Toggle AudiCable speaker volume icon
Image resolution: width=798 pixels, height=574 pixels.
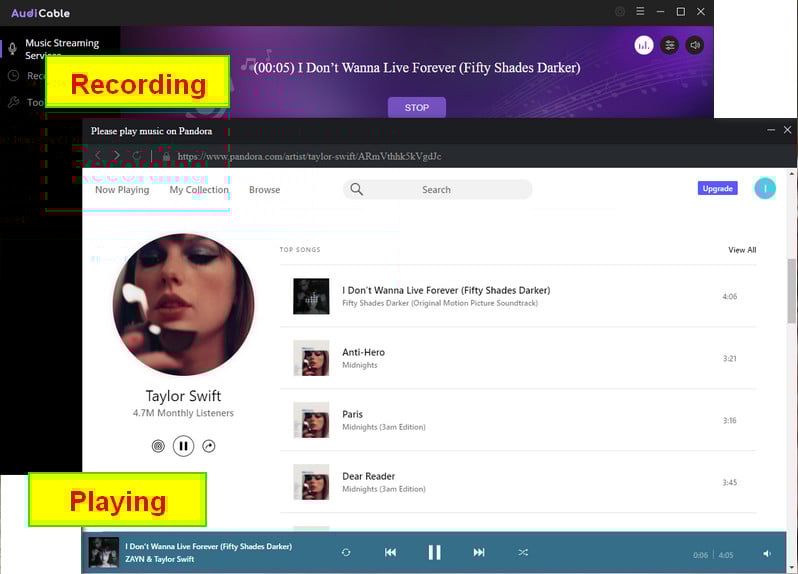(x=695, y=45)
